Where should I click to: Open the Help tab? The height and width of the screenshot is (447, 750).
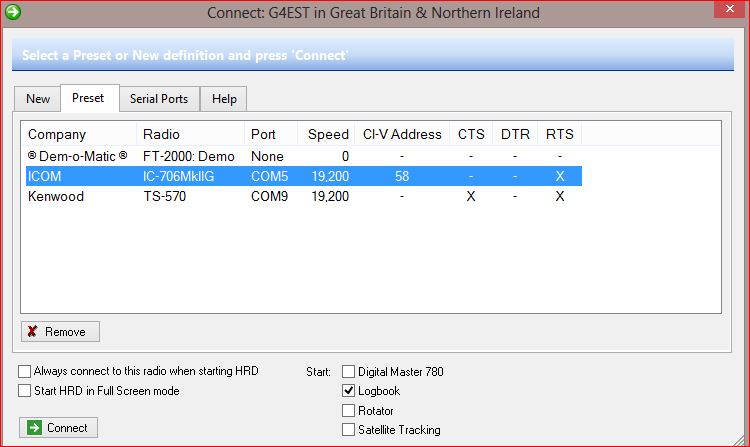[x=224, y=99]
